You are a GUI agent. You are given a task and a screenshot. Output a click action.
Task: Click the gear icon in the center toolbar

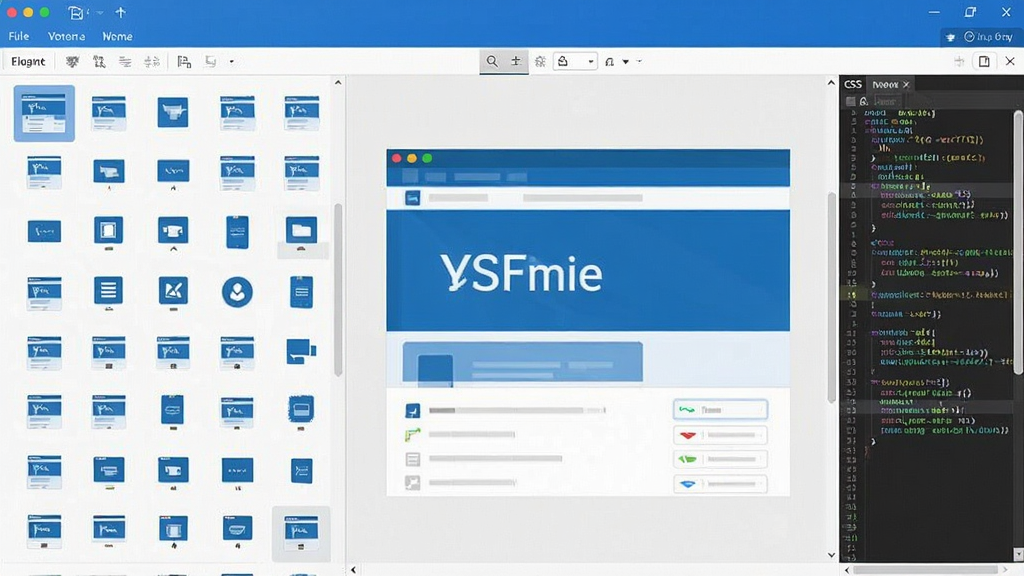540,61
